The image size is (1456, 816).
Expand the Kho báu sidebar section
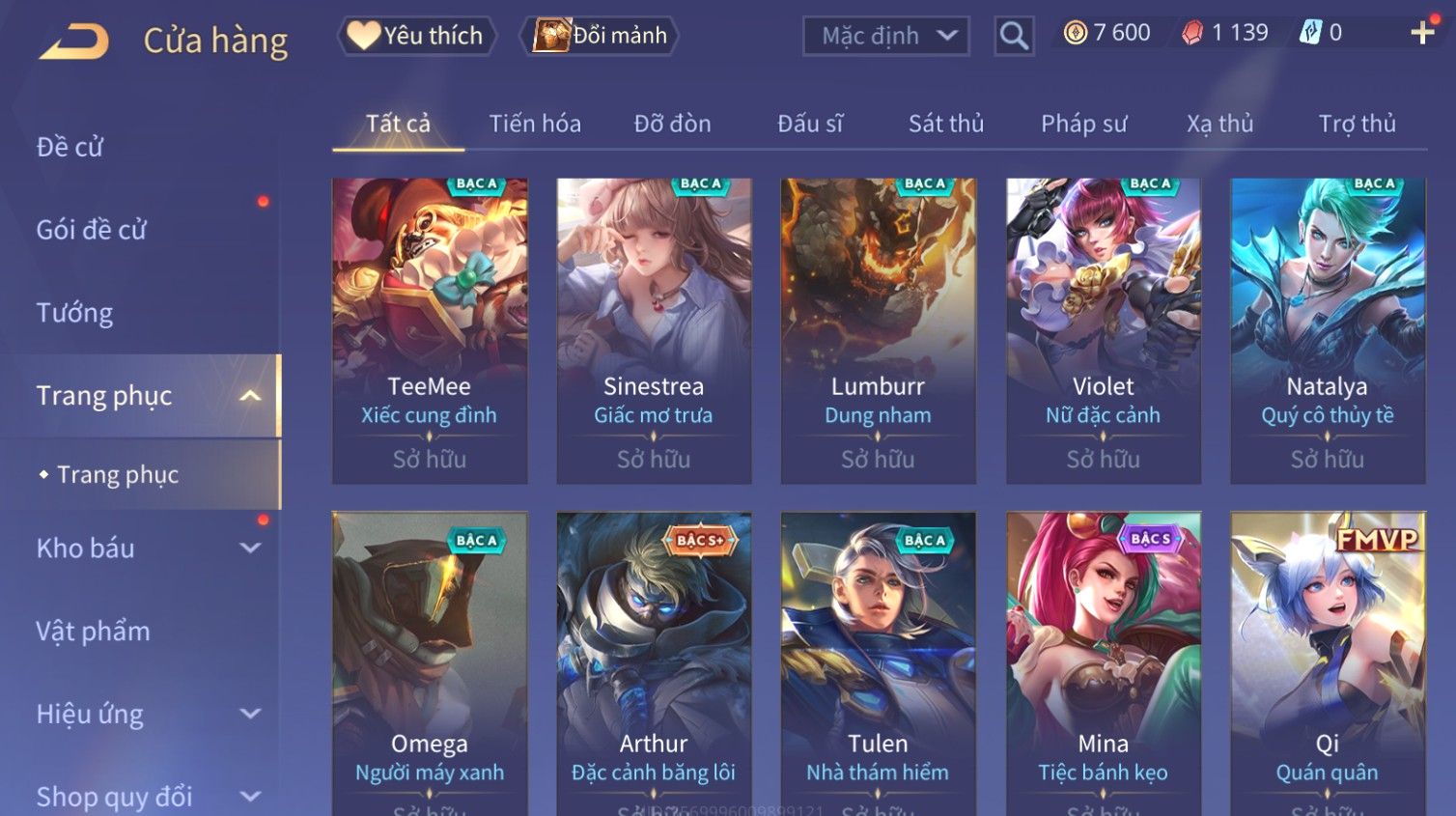250,549
